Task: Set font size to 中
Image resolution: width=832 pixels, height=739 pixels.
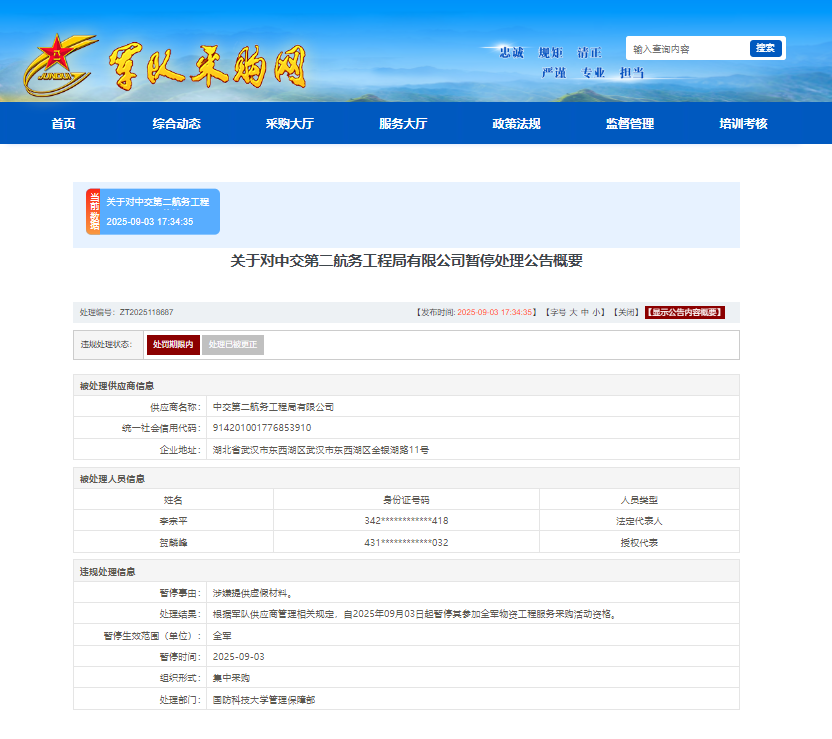Action: point(585,312)
